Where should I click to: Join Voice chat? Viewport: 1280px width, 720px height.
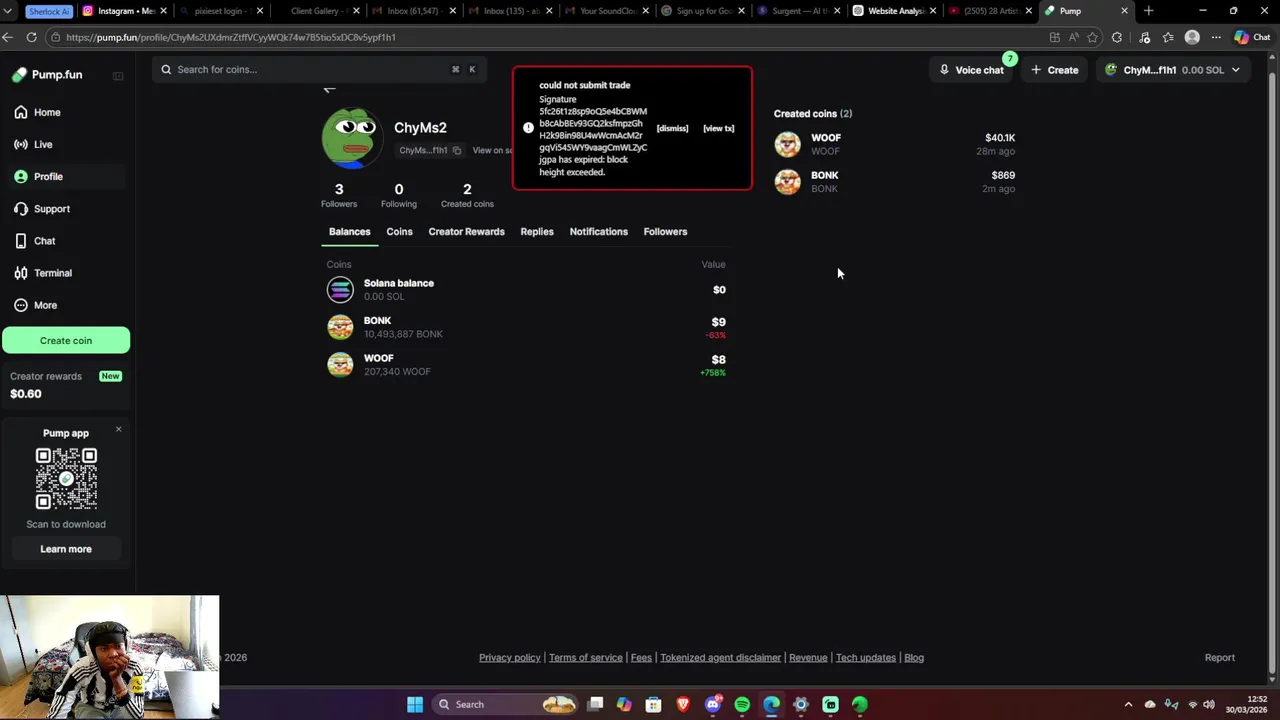pyautogui.click(x=972, y=70)
